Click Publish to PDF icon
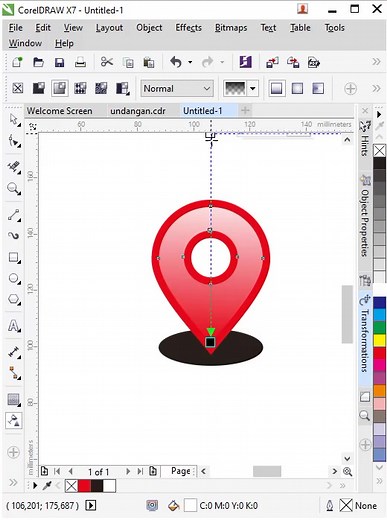 [x=314, y=62]
